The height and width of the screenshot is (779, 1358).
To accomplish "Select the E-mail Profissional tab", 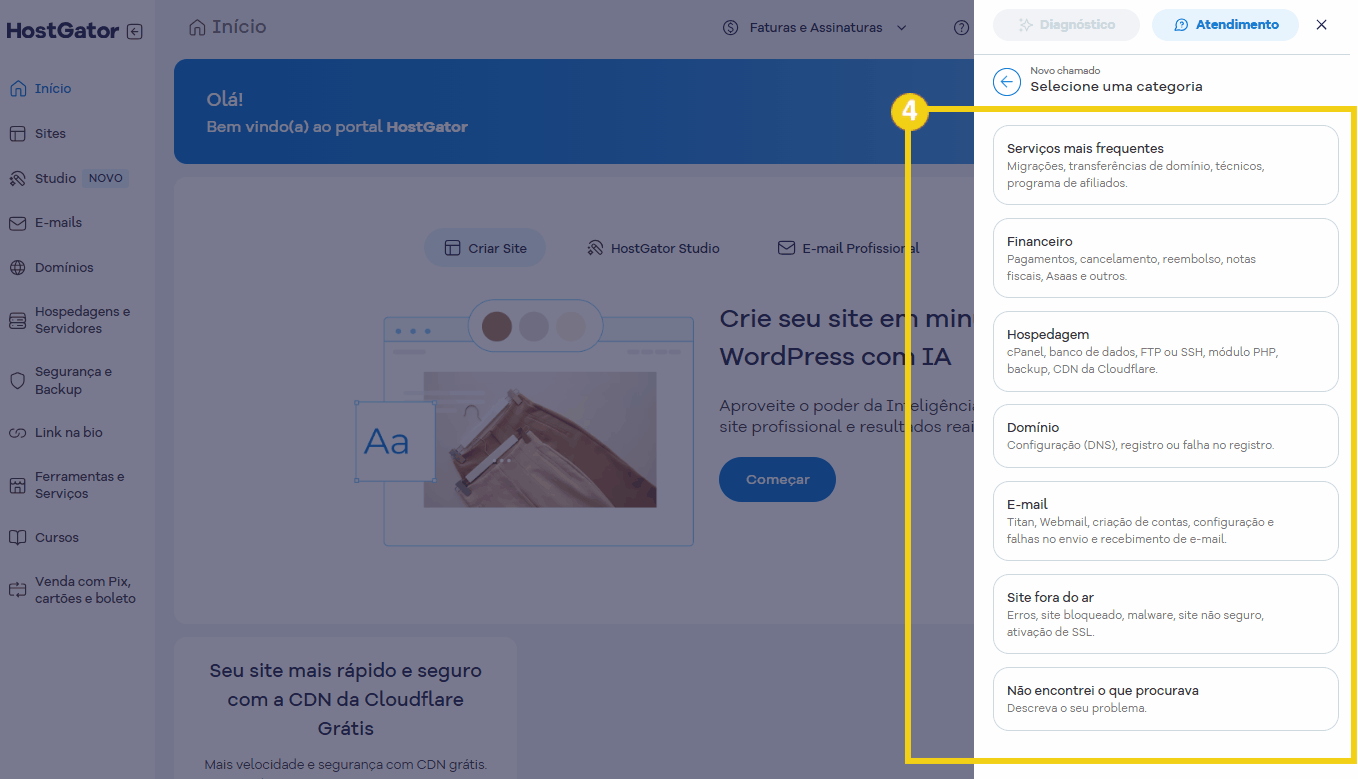I will [x=848, y=248].
